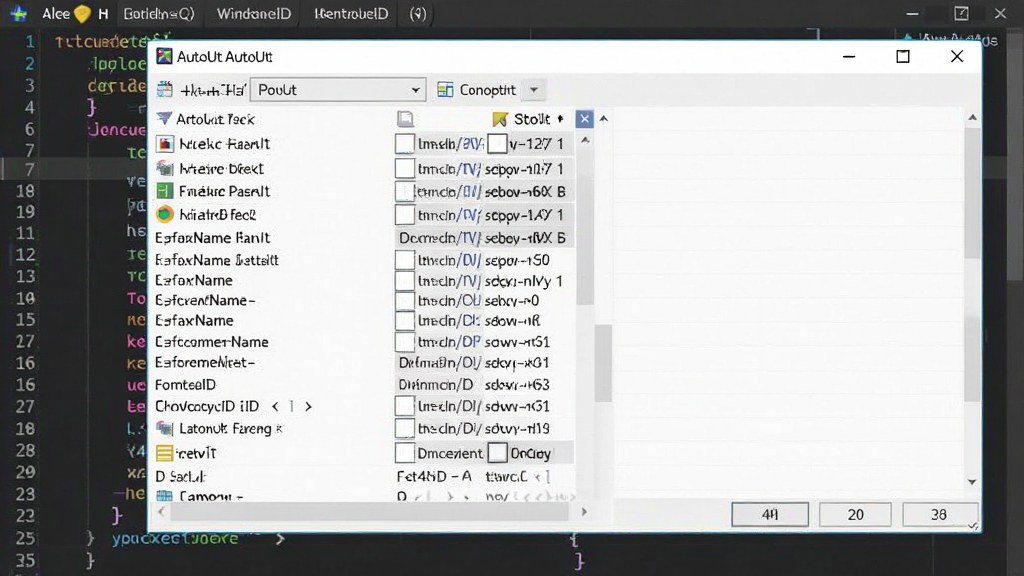Click the AutoUt window title icon
Image resolution: width=1024 pixels, height=576 pixels.
164,56
